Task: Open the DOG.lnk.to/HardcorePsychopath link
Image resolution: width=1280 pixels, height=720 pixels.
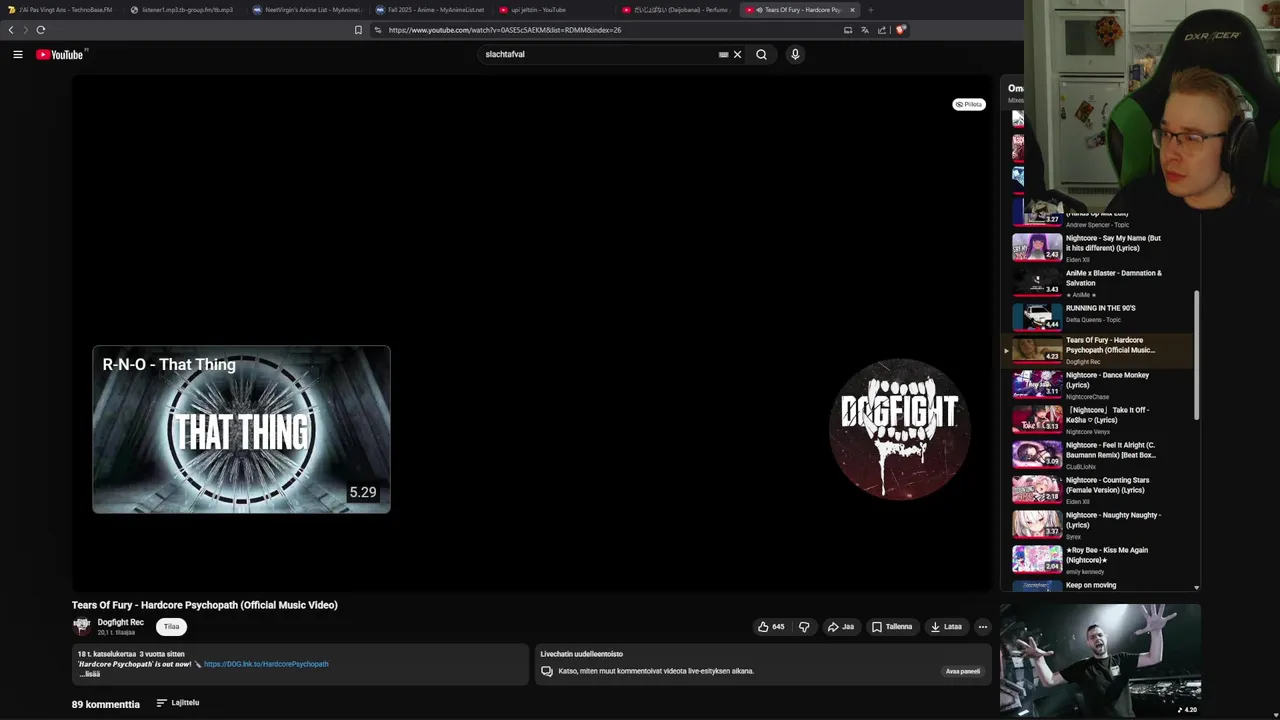Action: 266,664
